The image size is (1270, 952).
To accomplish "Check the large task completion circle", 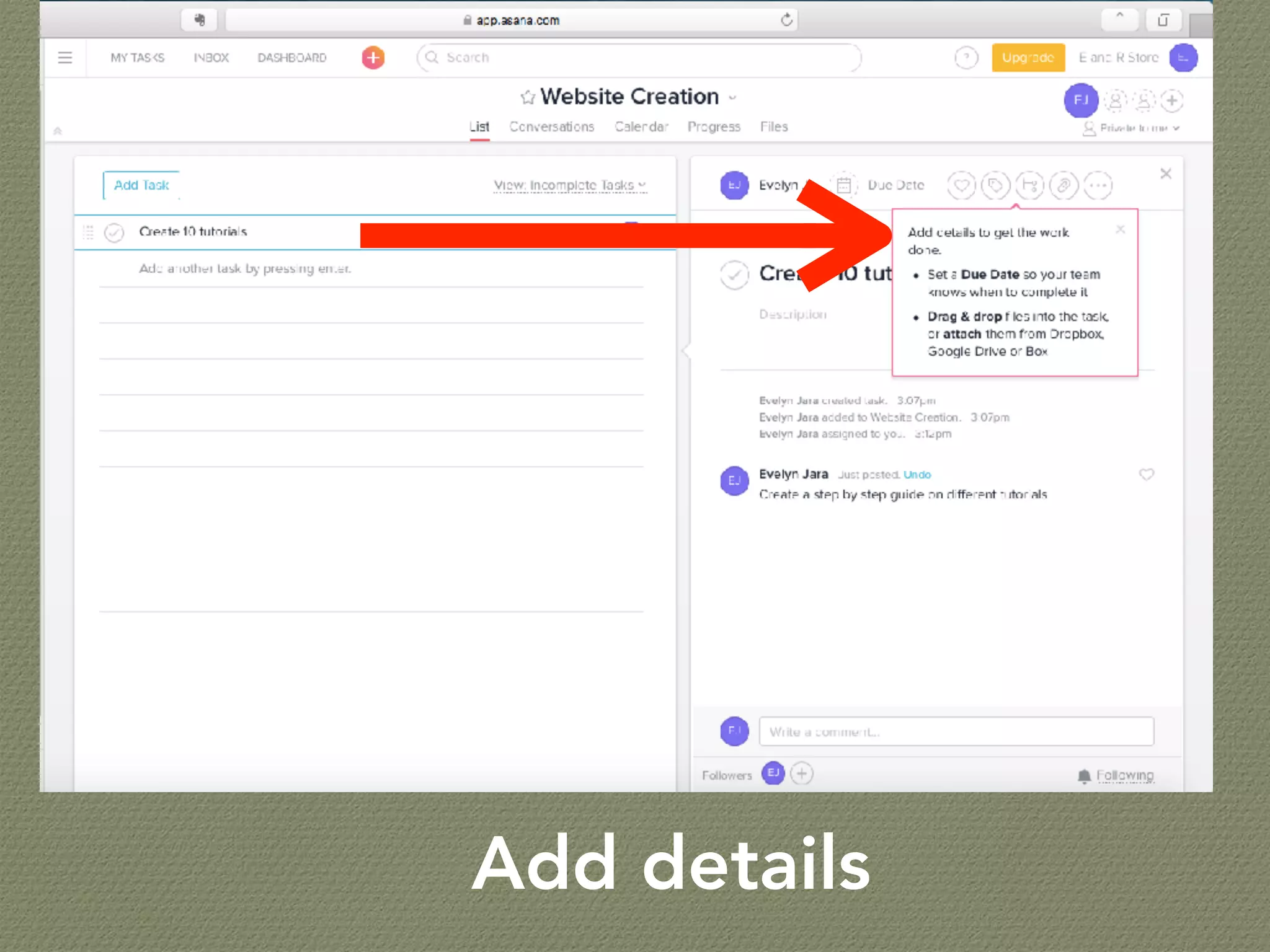I will click(x=734, y=275).
